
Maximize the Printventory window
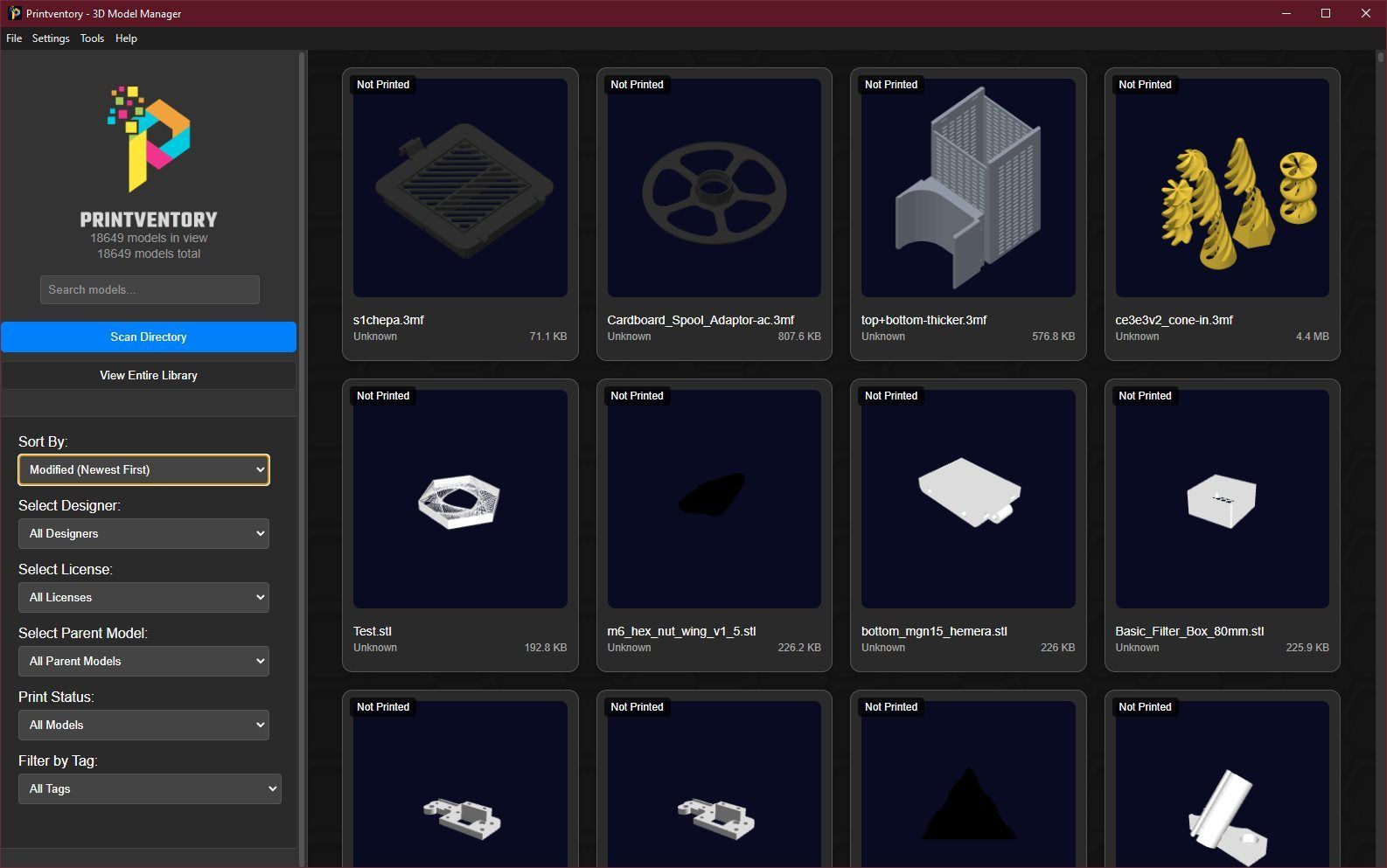[x=1326, y=13]
